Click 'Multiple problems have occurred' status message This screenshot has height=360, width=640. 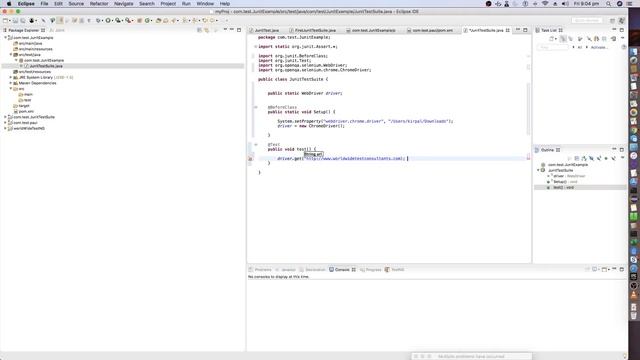471,356
